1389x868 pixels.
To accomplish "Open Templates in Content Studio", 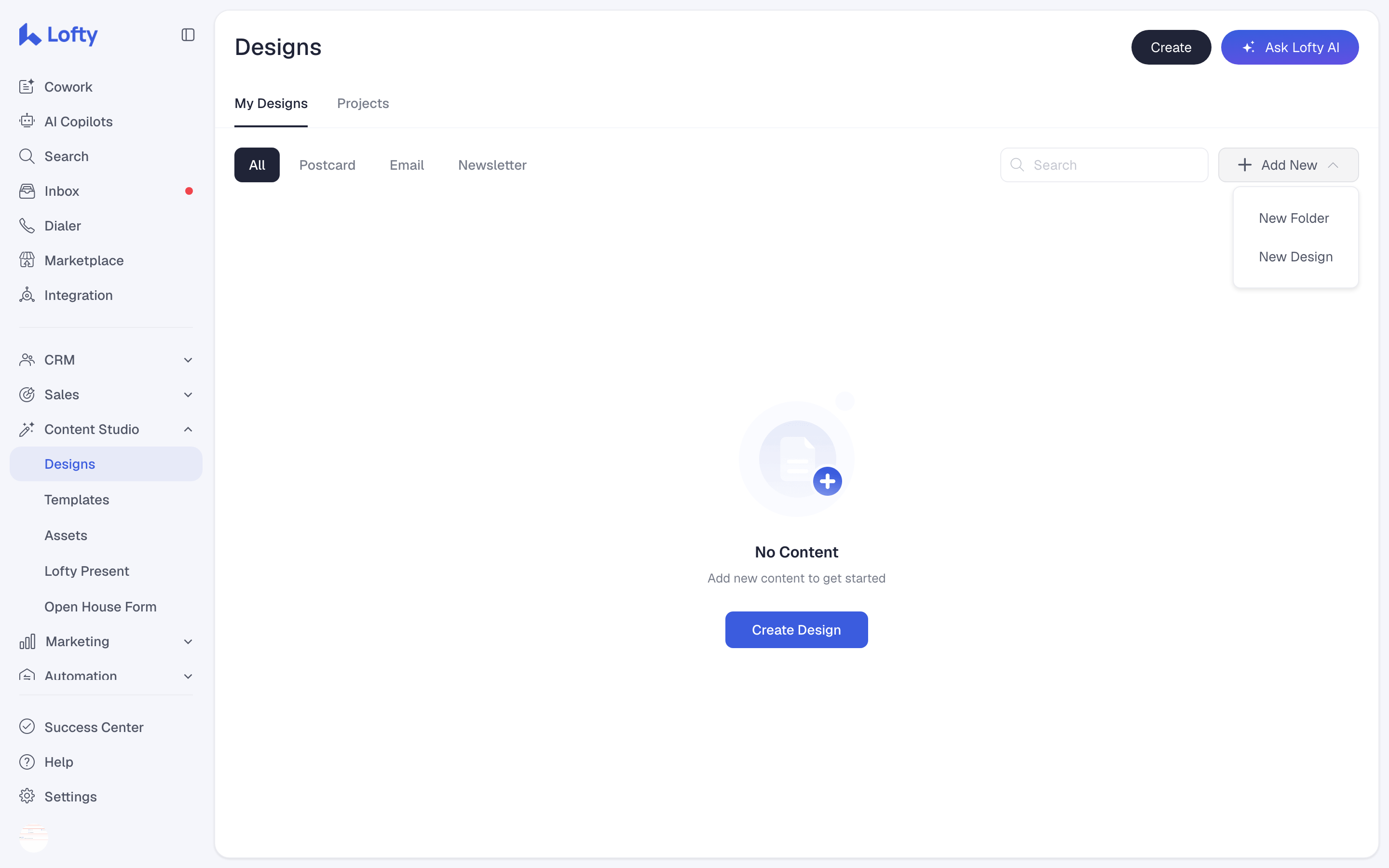I will click(x=76, y=500).
